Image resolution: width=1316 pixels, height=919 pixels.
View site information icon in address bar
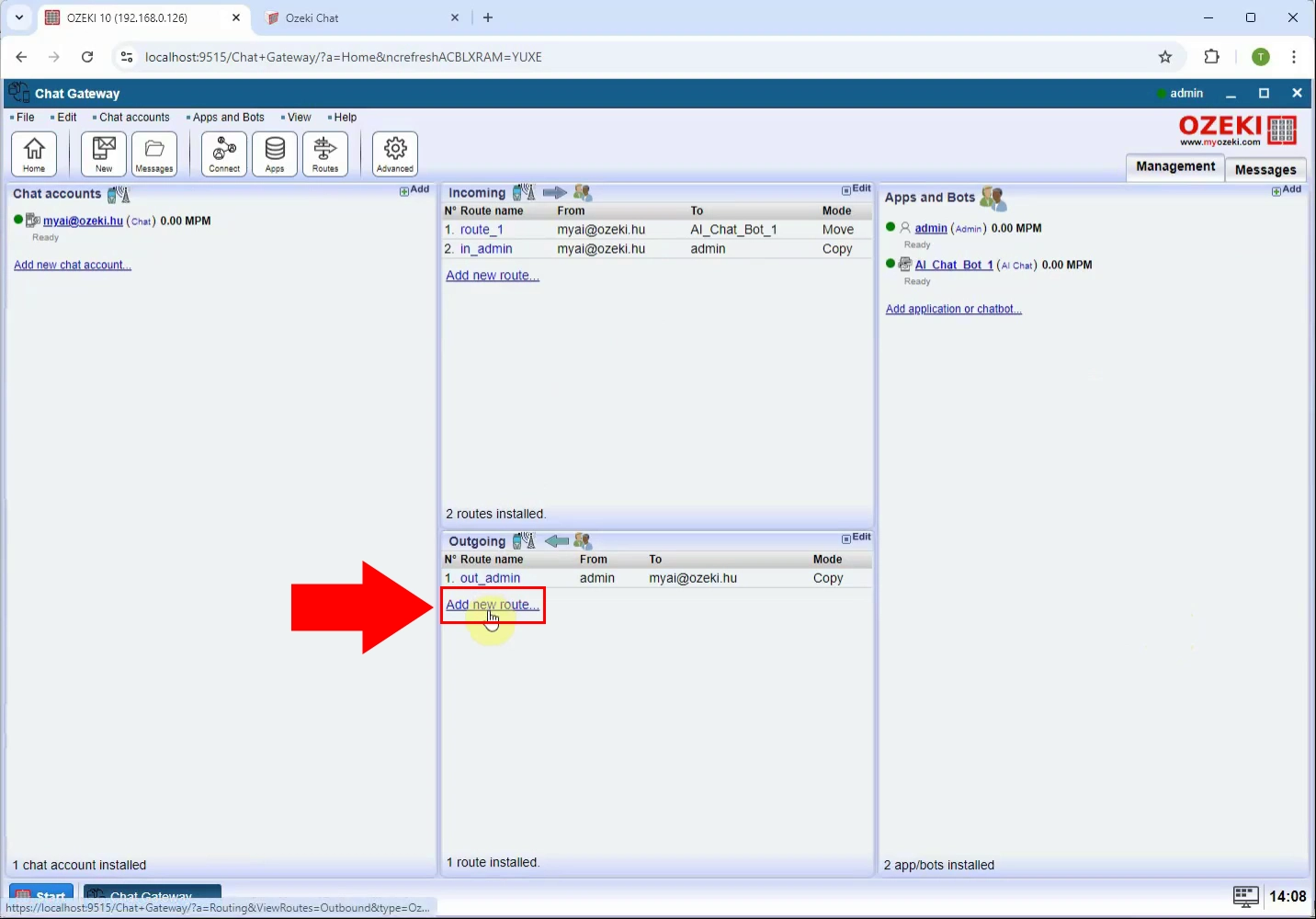127,57
